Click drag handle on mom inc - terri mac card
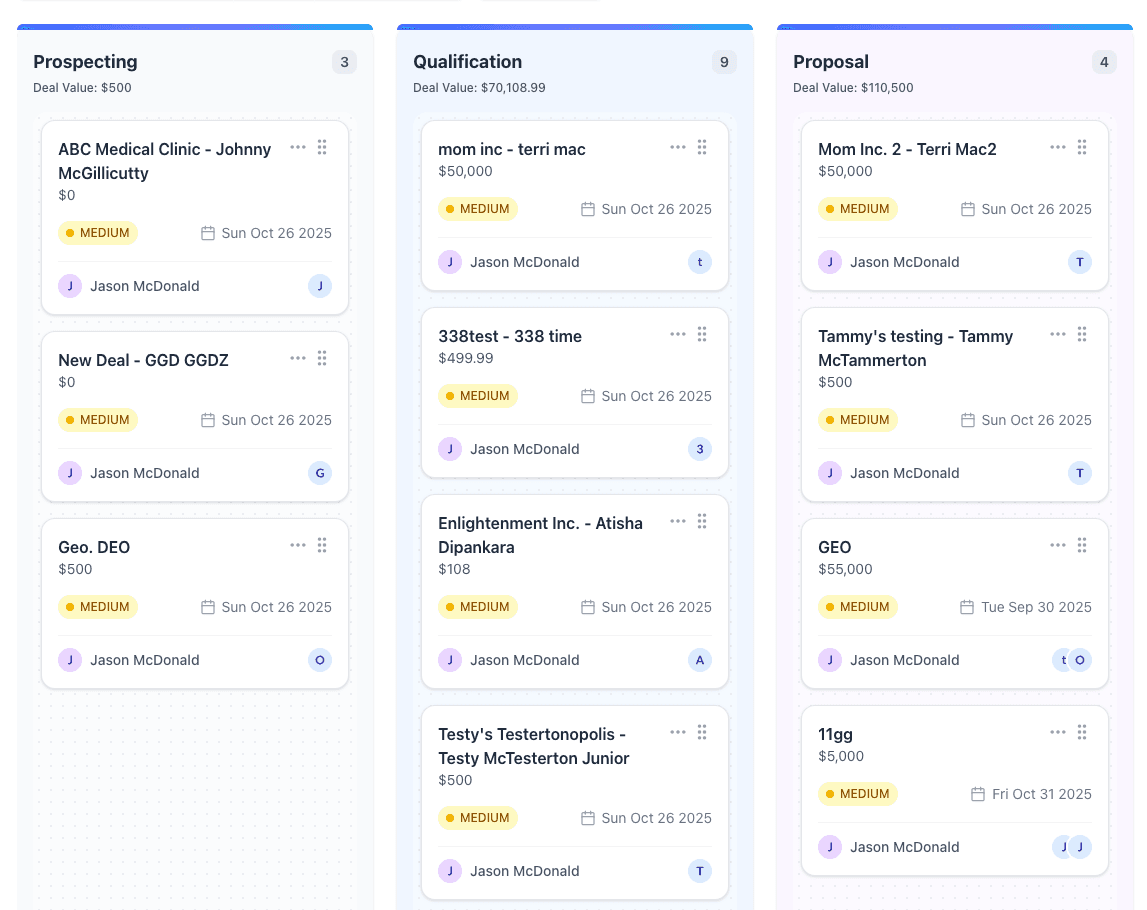 [702, 147]
